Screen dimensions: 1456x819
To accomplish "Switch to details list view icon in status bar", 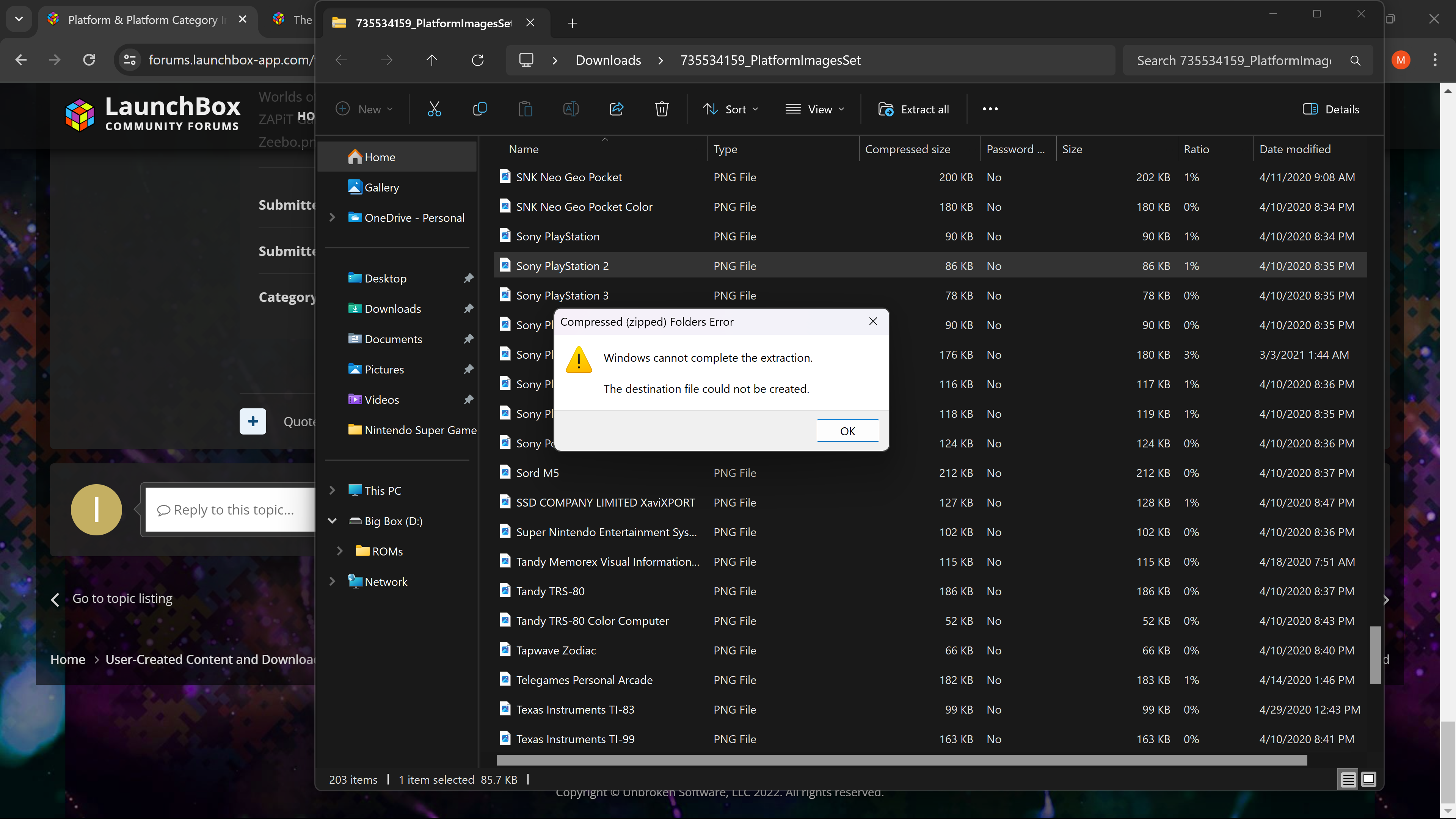I will [x=1348, y=780].
